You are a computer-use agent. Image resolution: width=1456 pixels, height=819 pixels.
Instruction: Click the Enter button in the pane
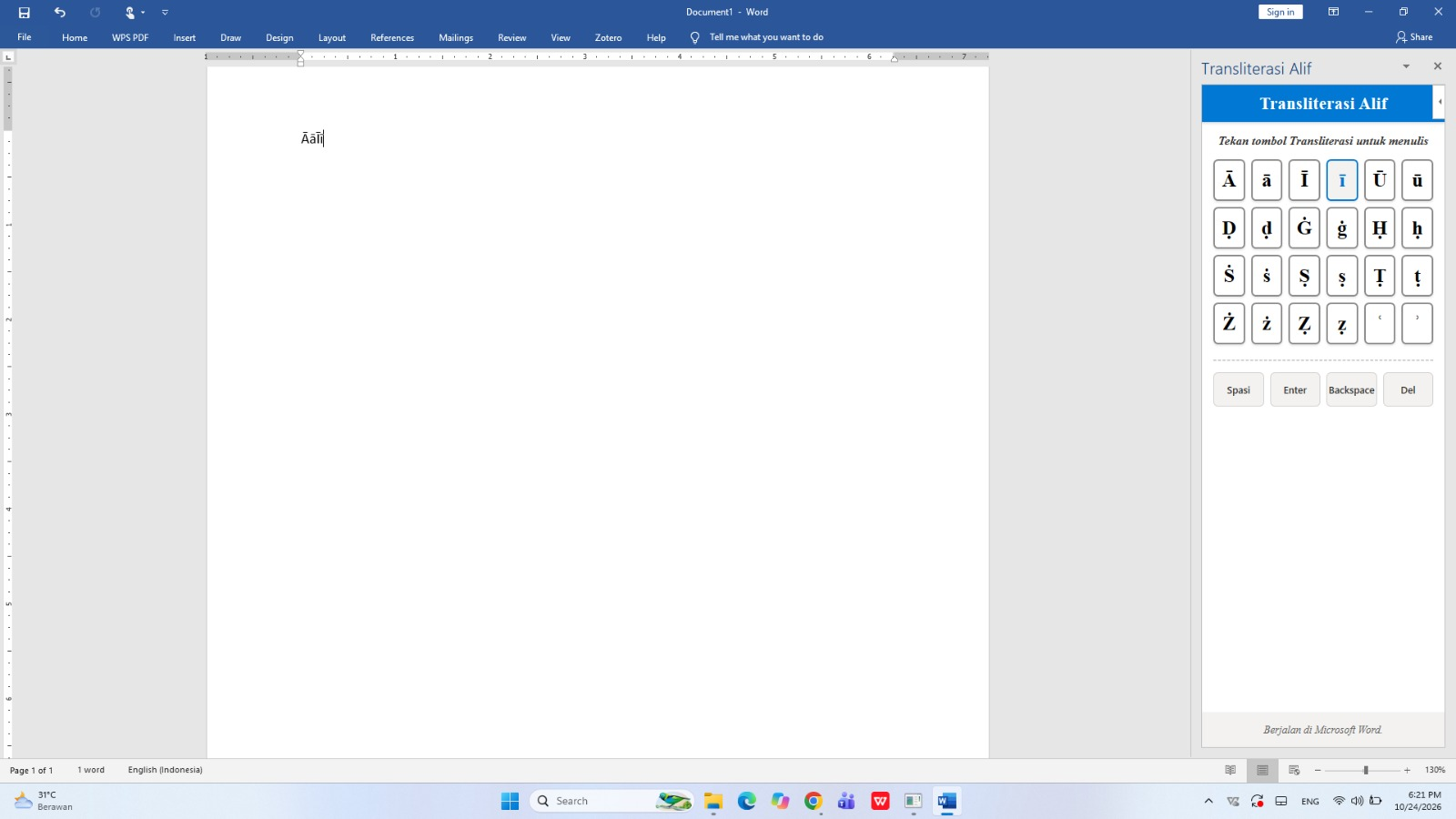click(x=1295, y=389)
